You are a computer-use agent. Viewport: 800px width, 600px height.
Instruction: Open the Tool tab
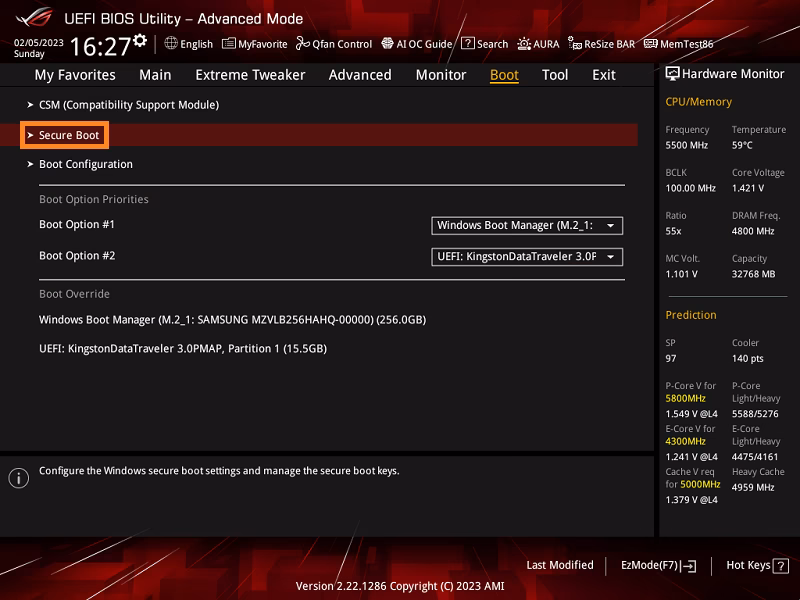pos(555,75)
